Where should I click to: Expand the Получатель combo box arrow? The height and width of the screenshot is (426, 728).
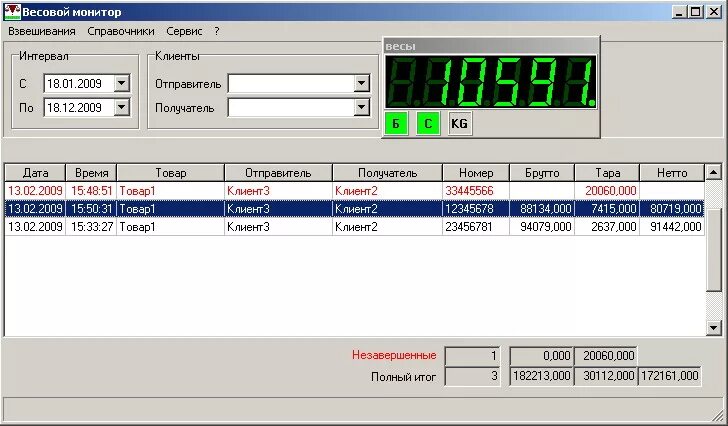click(361, 108)
